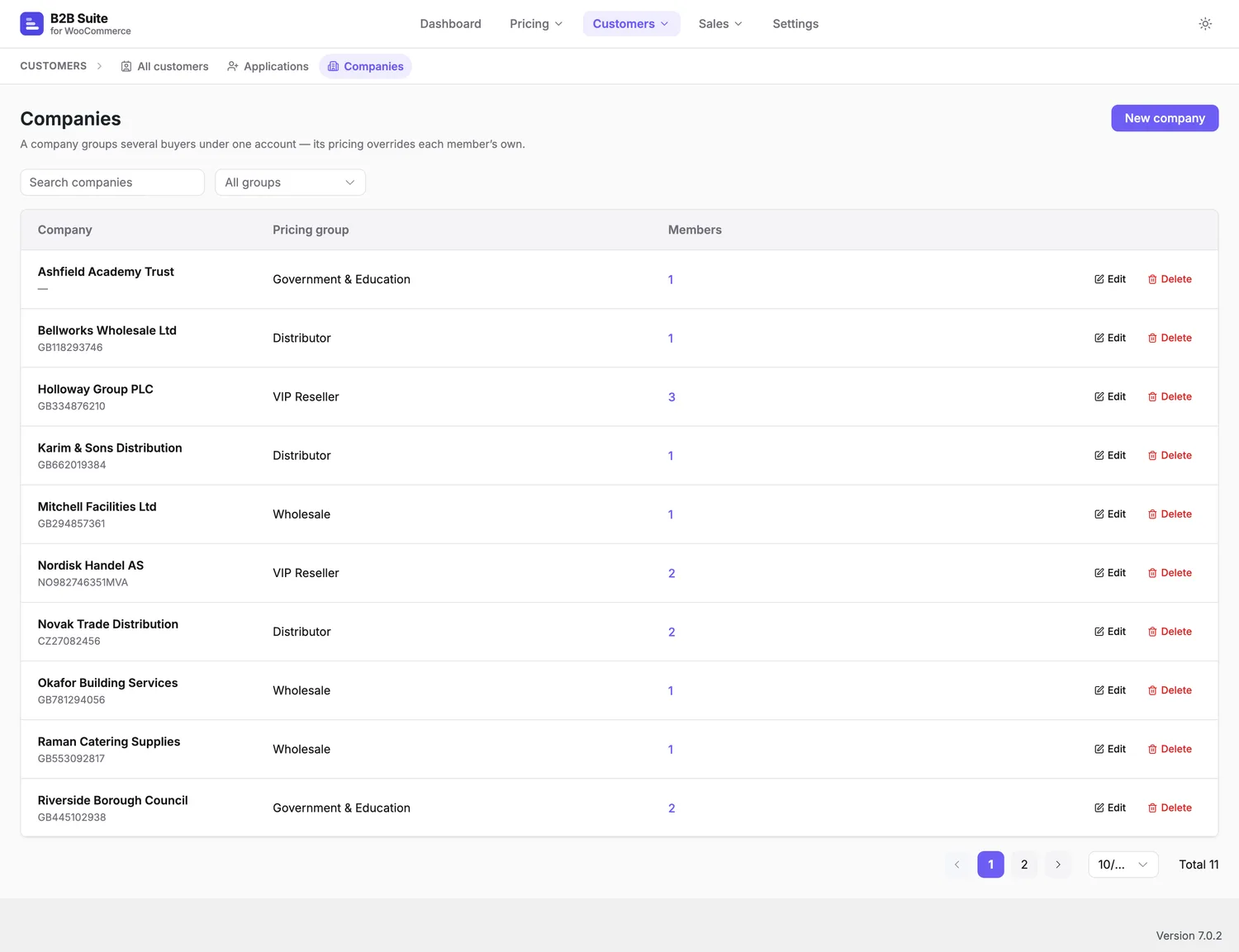
Task: Click the Bellworks Wholesale Ltd company name
Action: (107, 330)
